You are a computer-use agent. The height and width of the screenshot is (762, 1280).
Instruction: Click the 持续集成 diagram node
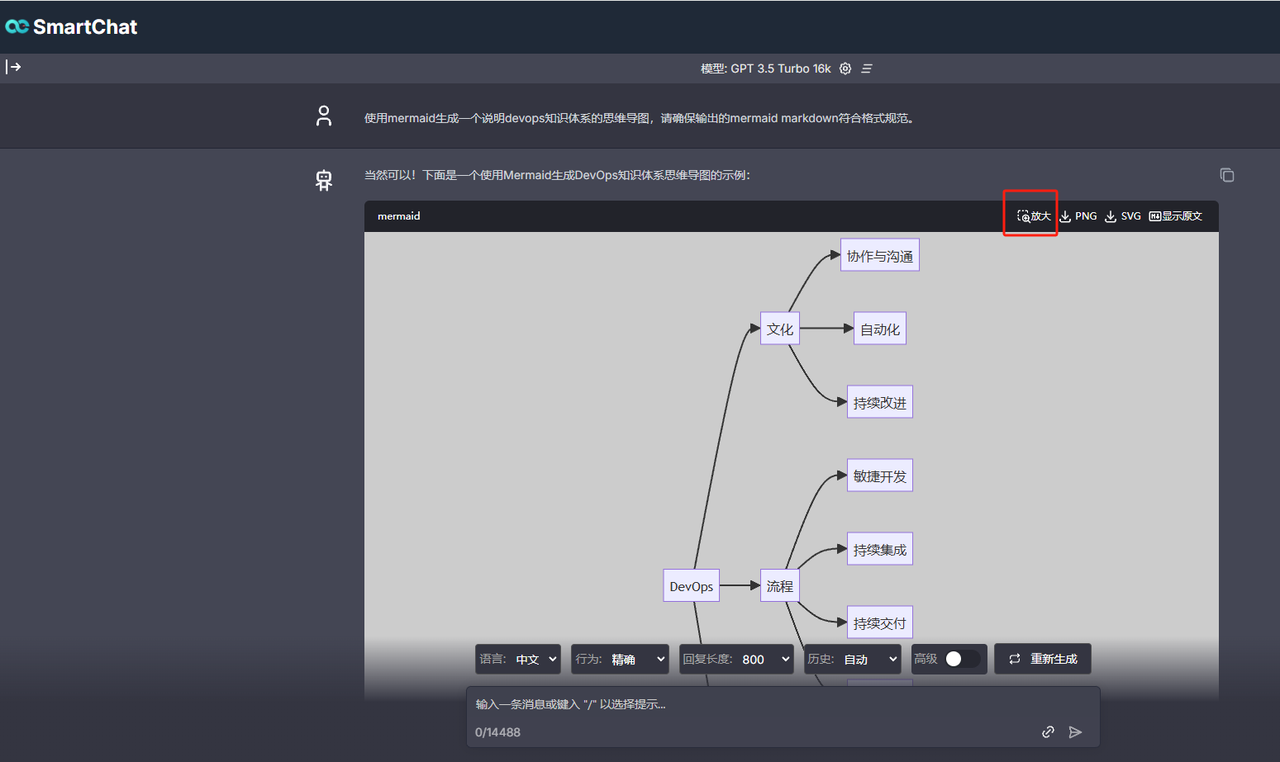point(880,549)
